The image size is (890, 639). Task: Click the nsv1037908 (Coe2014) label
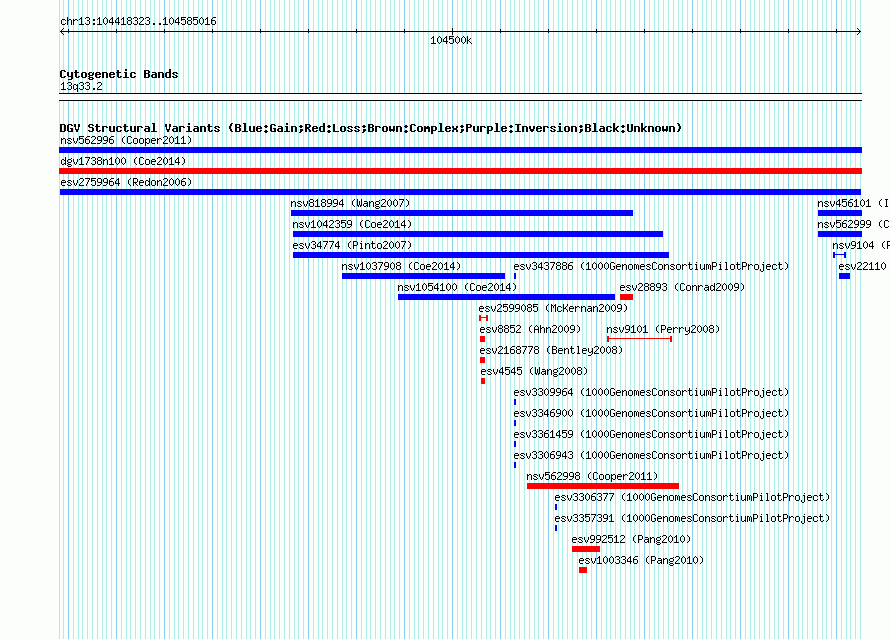pyautogui.click(x=401, y=266)
